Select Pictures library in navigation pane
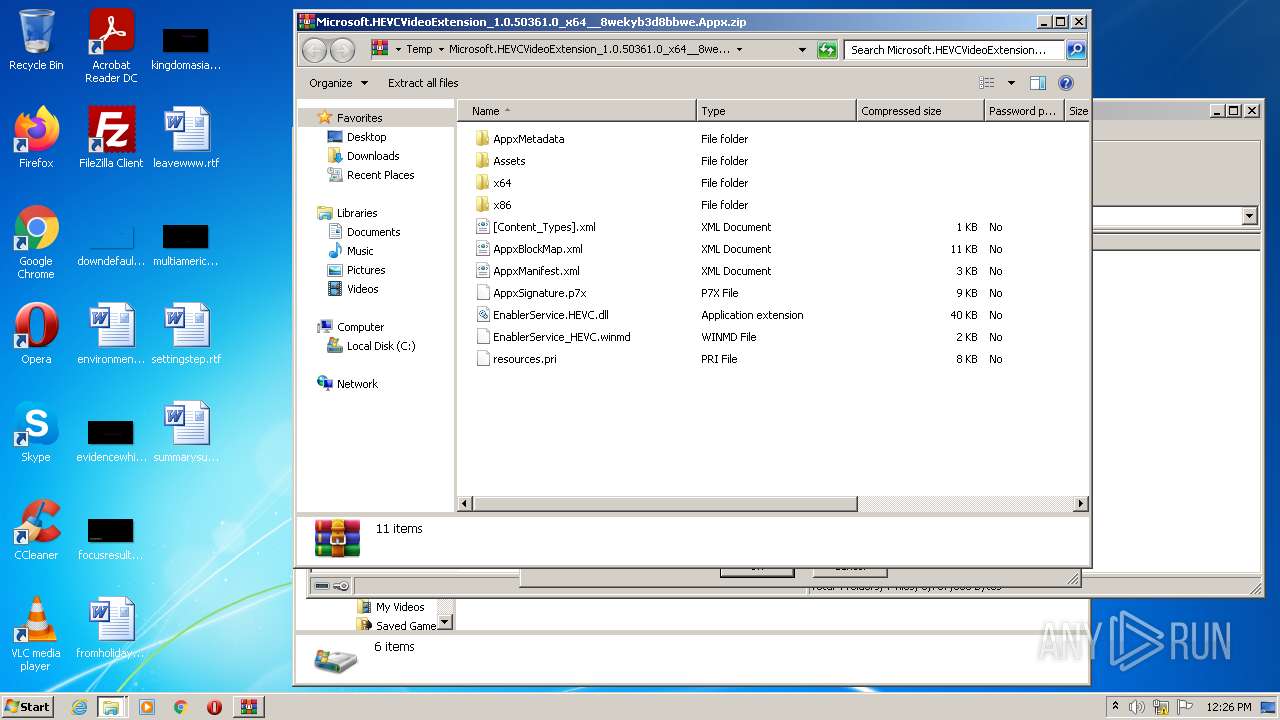Screen dimensions: 1280x720 366,270
